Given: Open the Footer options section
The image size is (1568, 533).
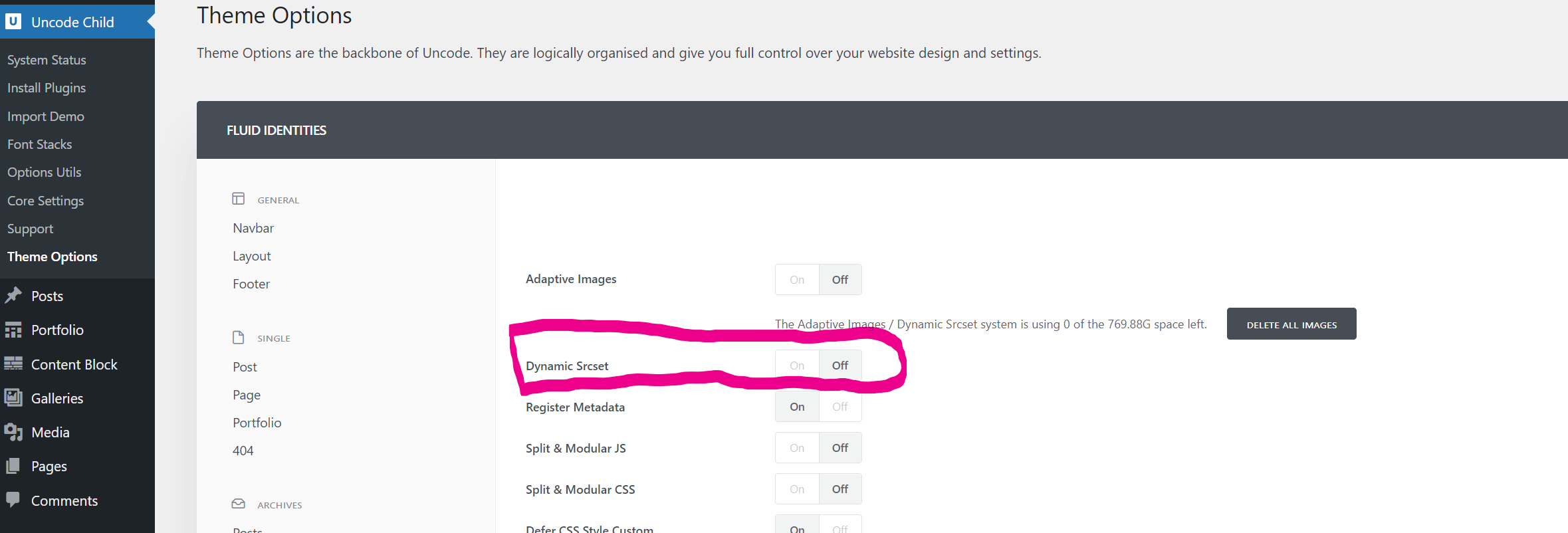Looking at the screenshot, I should (x=251, y=284).
